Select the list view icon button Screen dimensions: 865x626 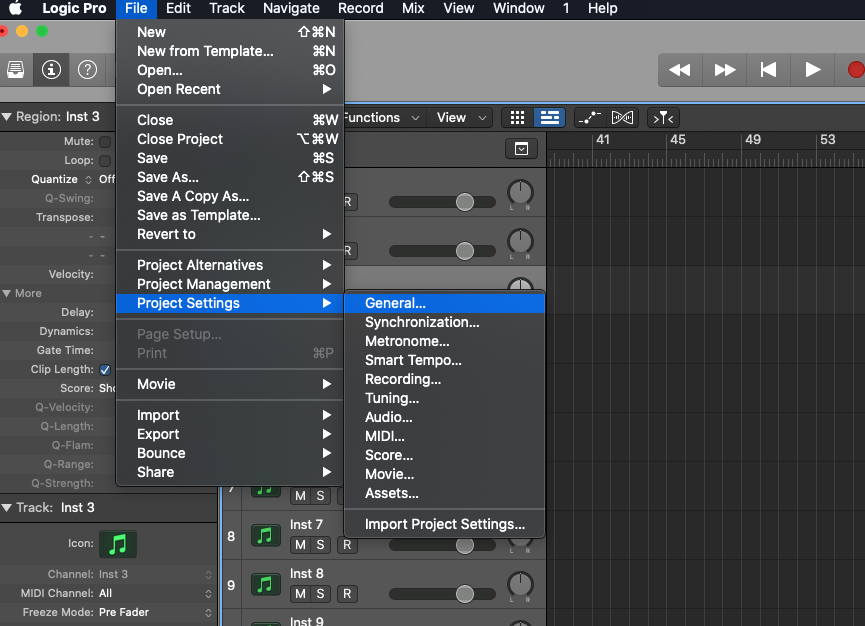pyautogui.click(x=549, y=117)
